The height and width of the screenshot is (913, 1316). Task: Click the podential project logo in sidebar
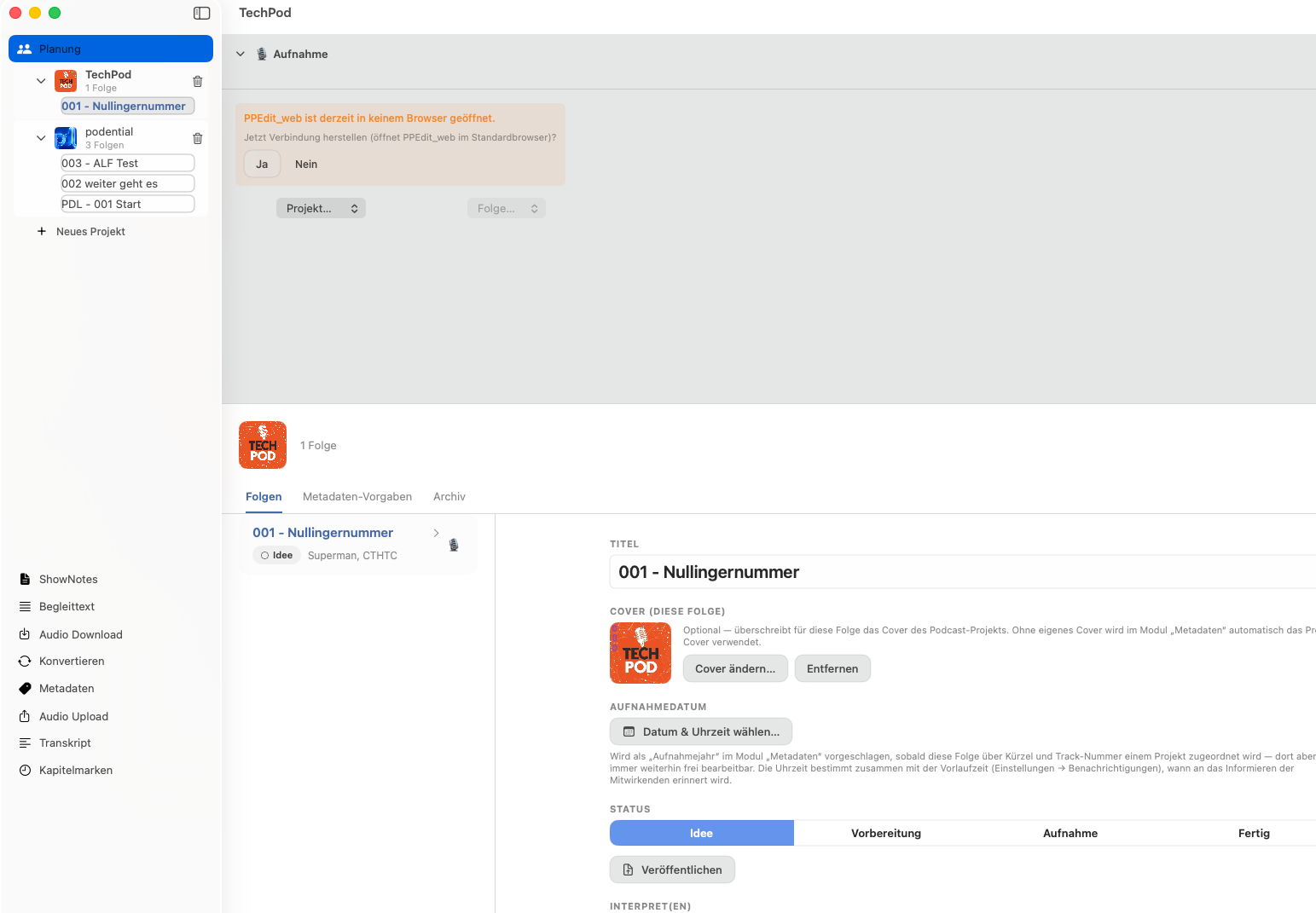click(66, 138)
